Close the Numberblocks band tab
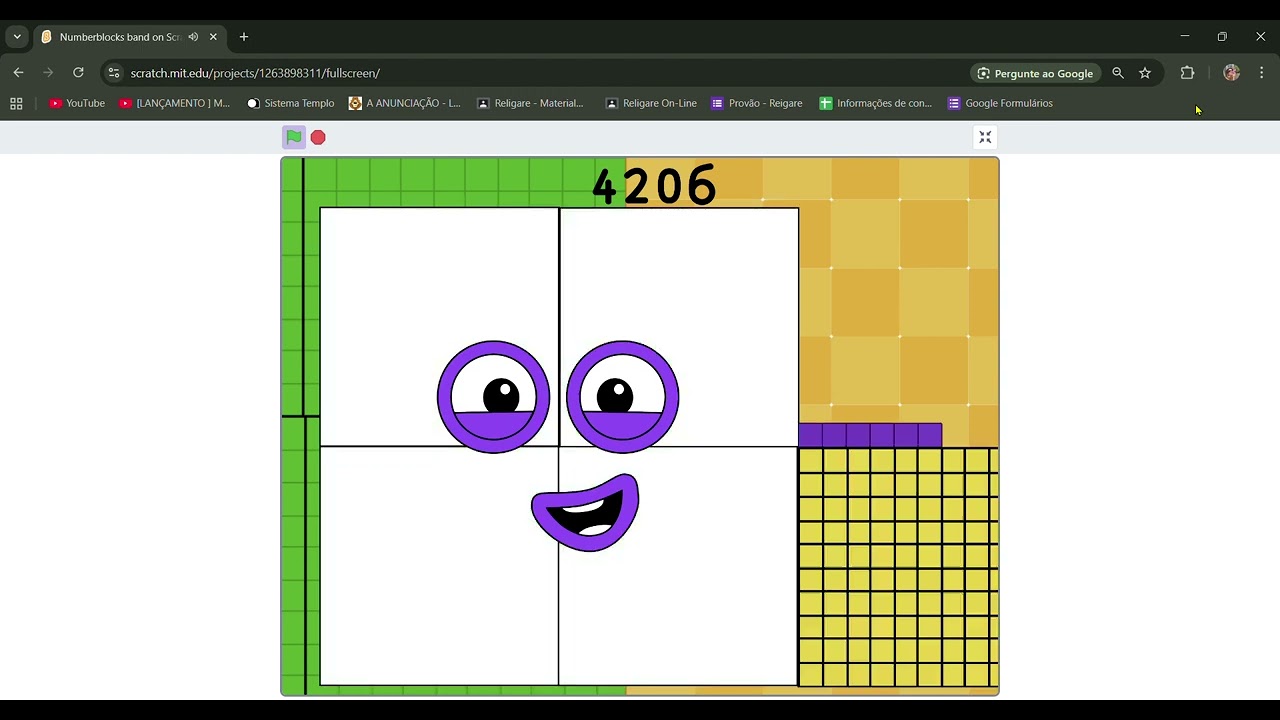The width and height of the screenshot is (1280, 720). click(213, 37)
